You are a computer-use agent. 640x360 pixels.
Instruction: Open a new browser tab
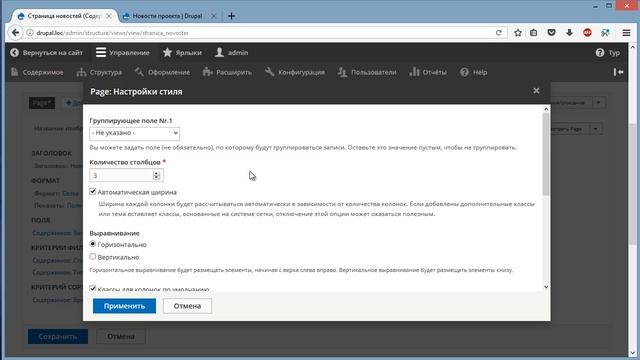(x=231, y=16)
